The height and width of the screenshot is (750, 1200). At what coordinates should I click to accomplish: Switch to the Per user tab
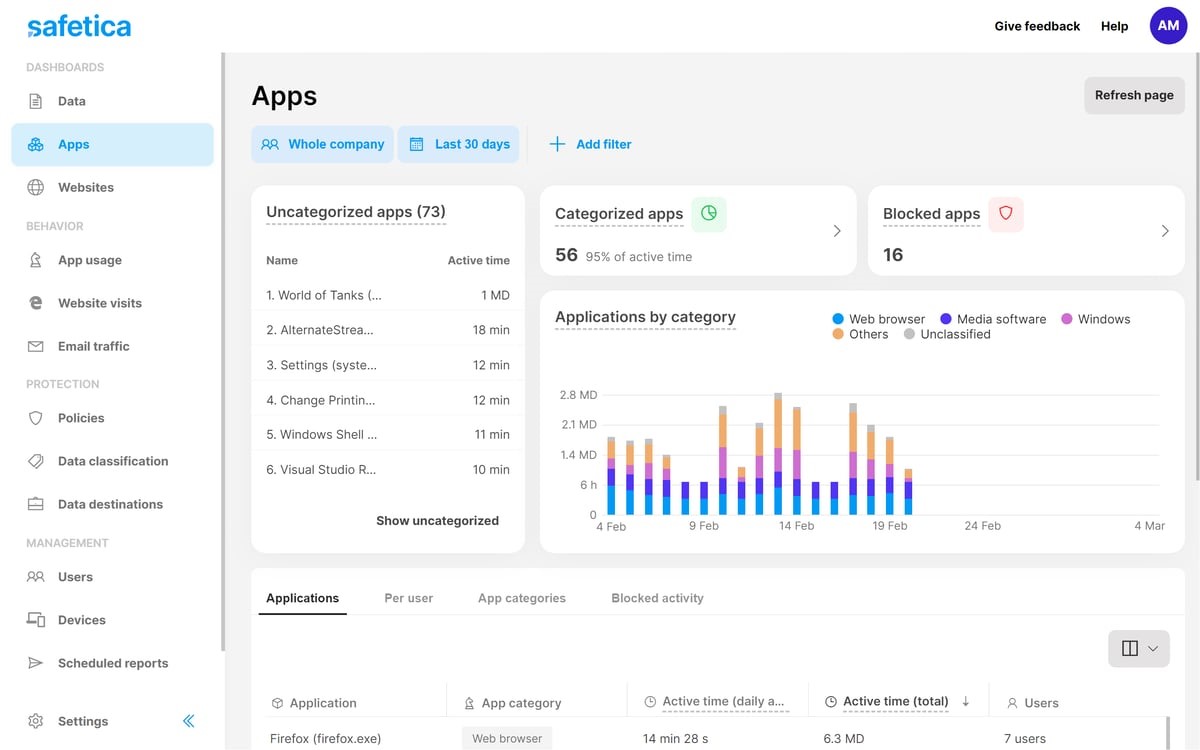tap(409, 597)
